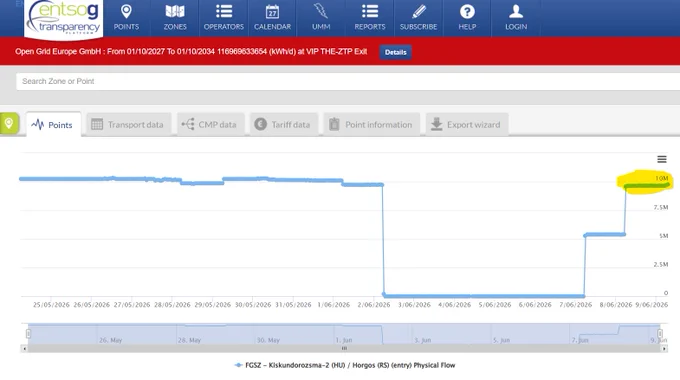Click the green map pin button
Image resolution: width=680 pixels, height=380 pixels.
(x=9, y=124)
